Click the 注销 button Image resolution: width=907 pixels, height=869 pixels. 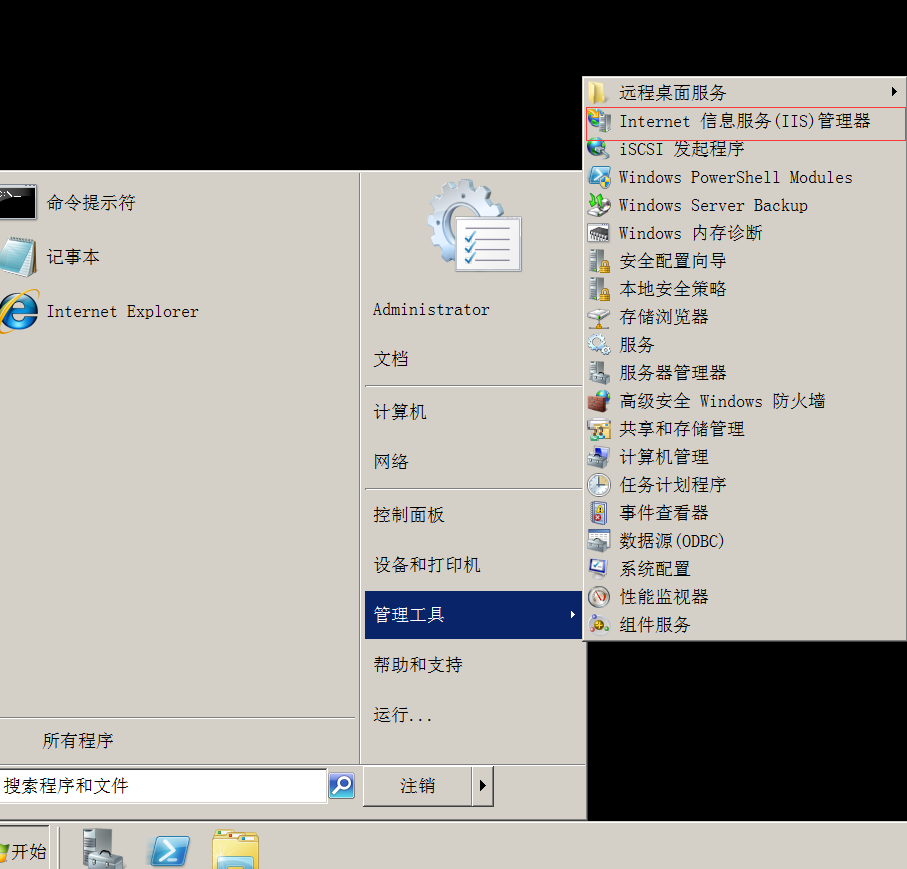click(418, 786)
